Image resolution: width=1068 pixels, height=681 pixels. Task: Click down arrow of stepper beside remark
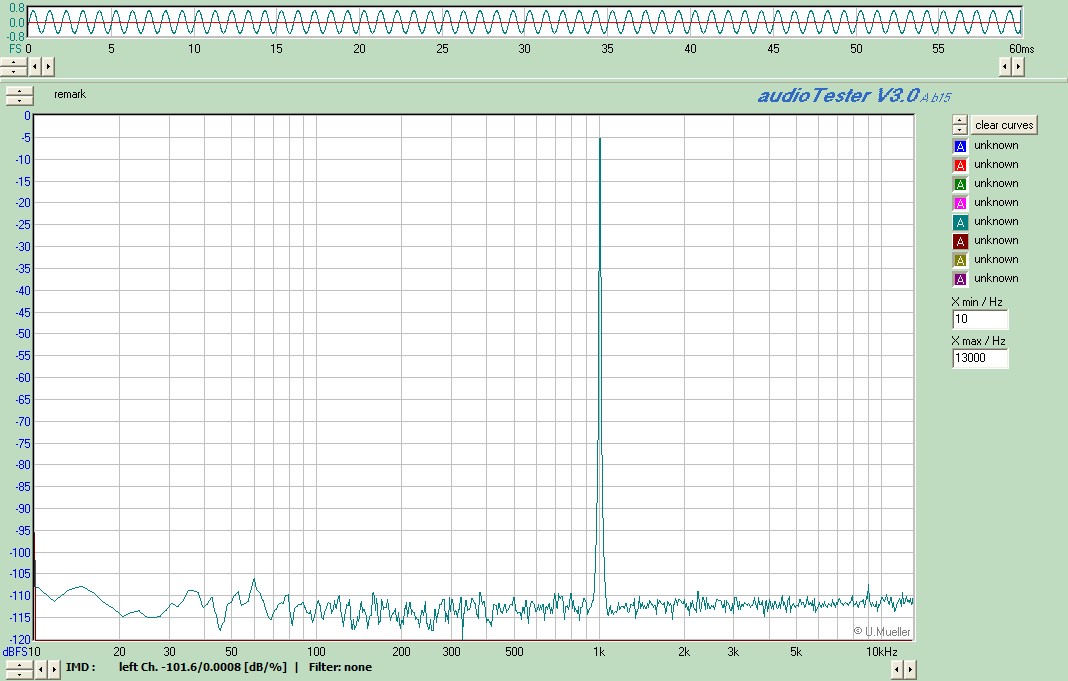tap(19, 101)
